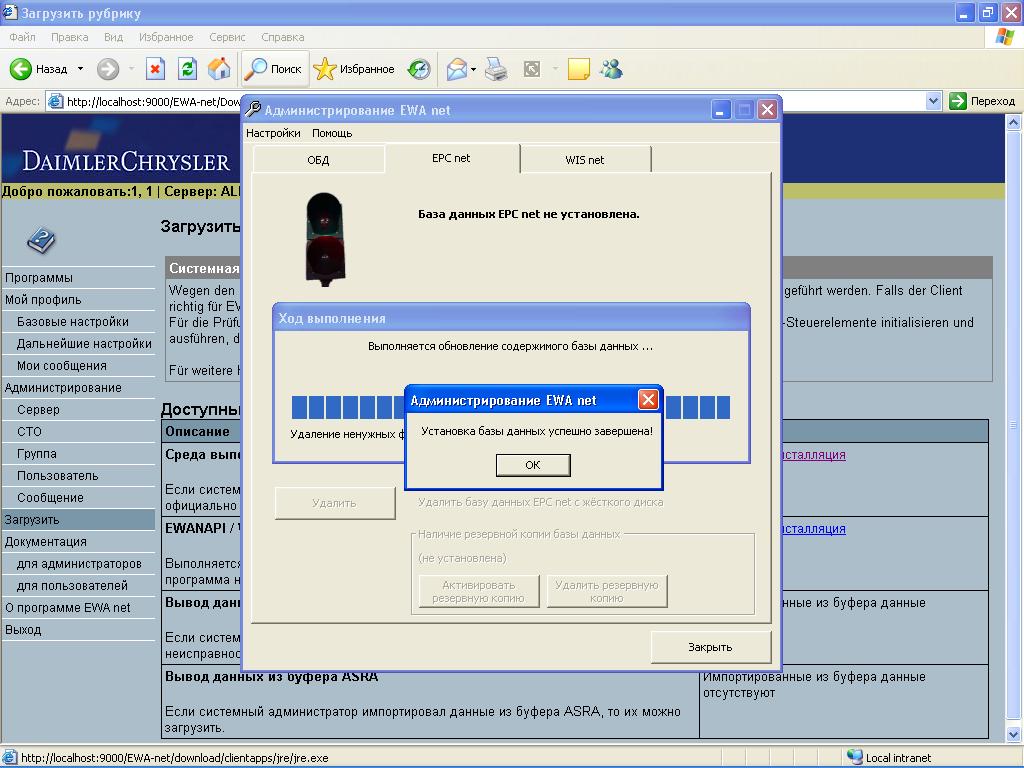Viewport: 1024px width, 768px height.
Task: Refresh the page using green arrows icon
Action: (x=187, y=69)
